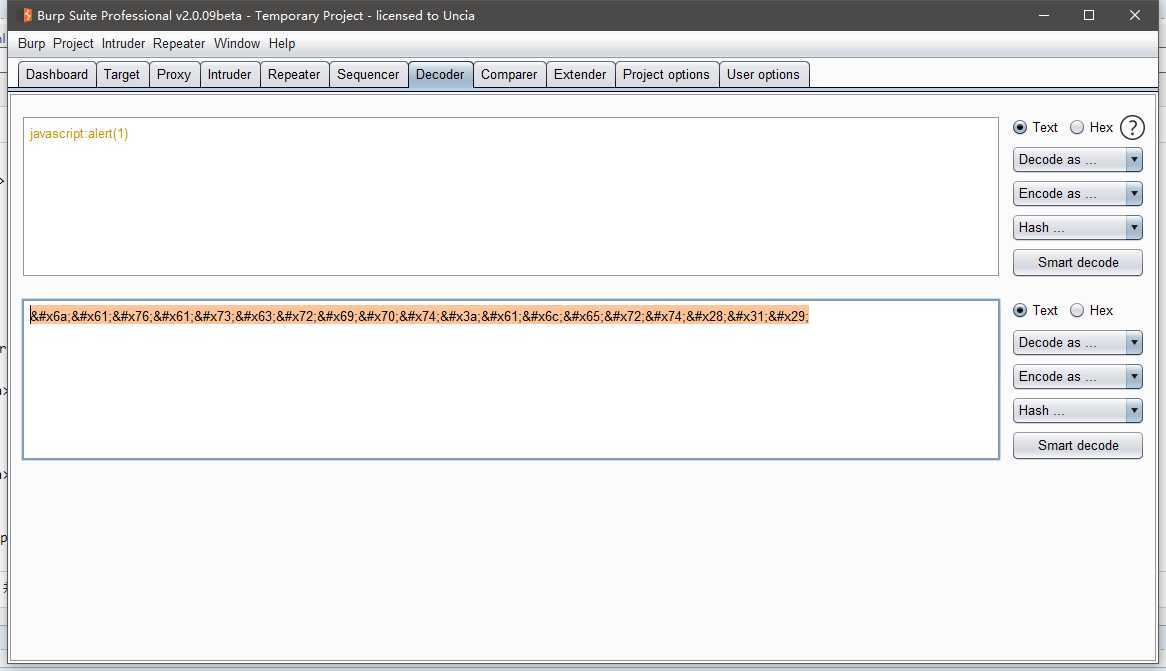Click the HTML-encoded output text in bottom panel

pos(419,316)
